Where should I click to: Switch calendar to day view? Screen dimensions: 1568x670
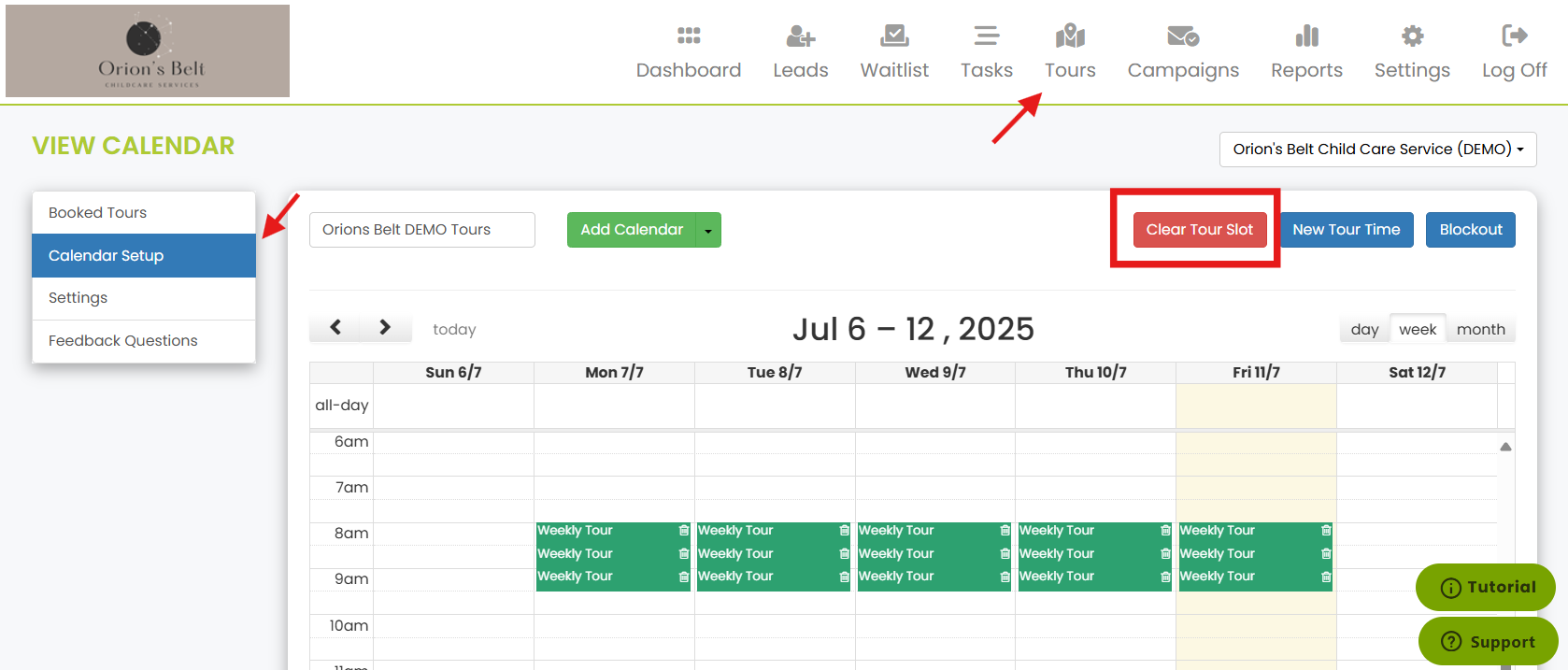pos(1364,329)
